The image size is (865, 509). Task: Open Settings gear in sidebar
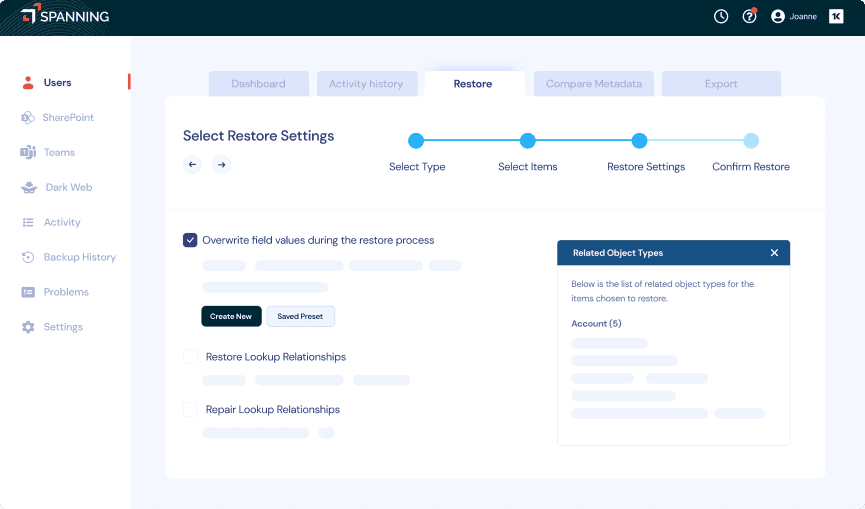(62, 327)
